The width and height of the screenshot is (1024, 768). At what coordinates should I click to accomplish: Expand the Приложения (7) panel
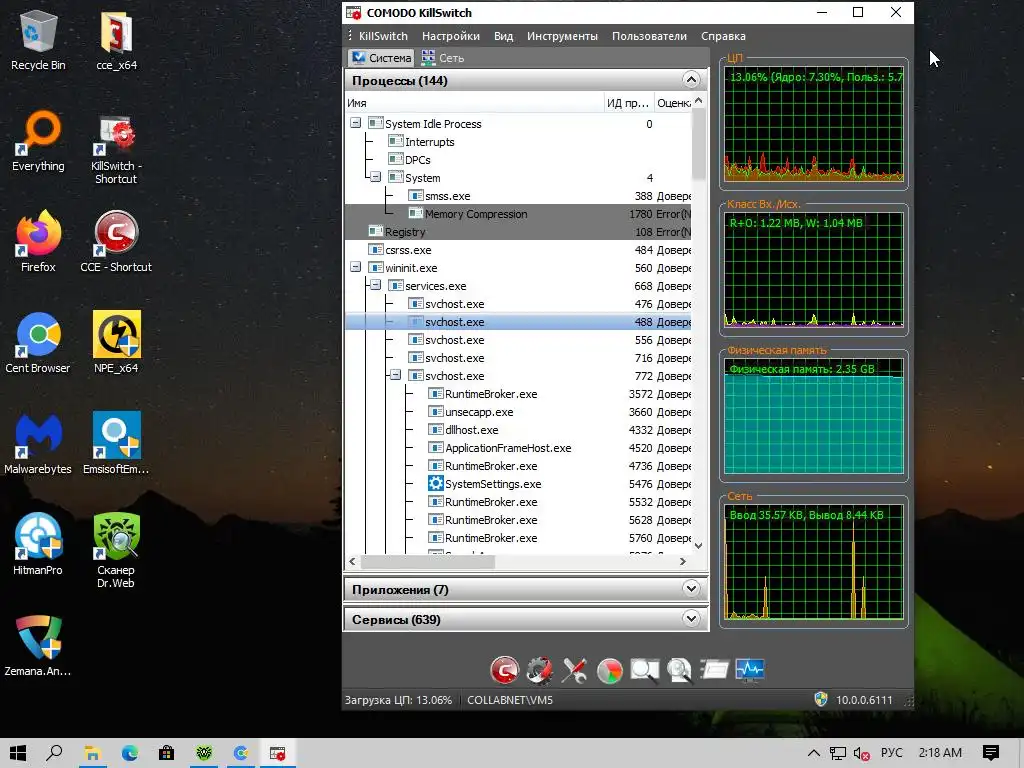pos(691,588)
